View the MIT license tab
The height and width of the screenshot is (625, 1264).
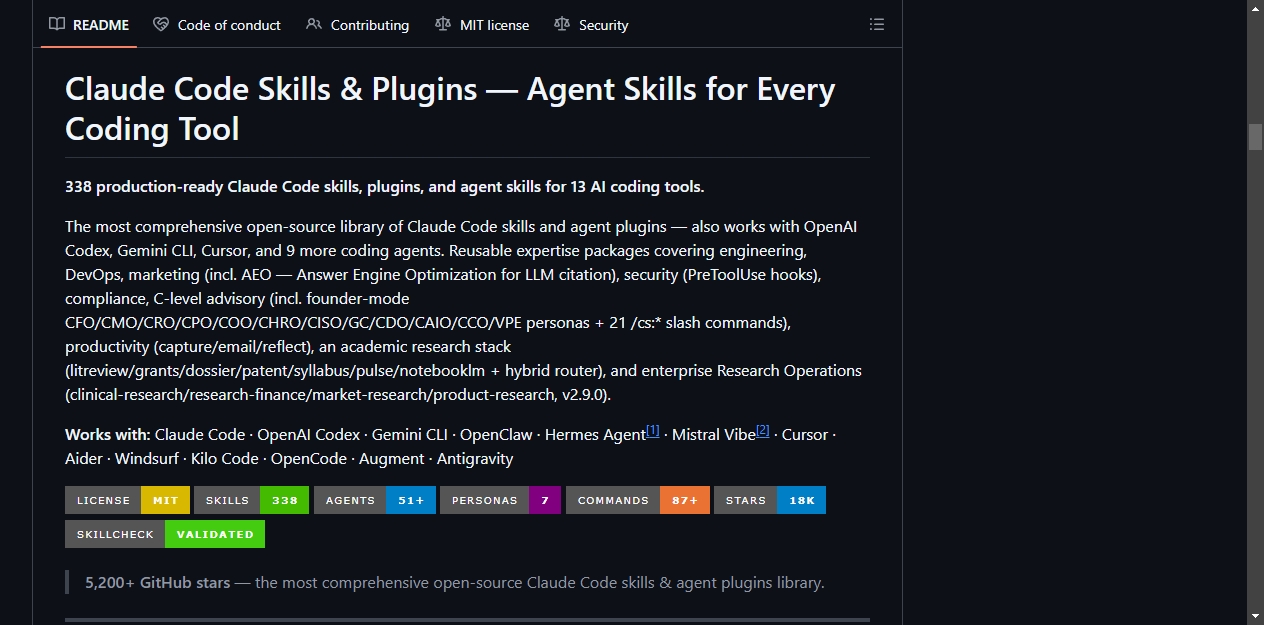pos(483,25)
